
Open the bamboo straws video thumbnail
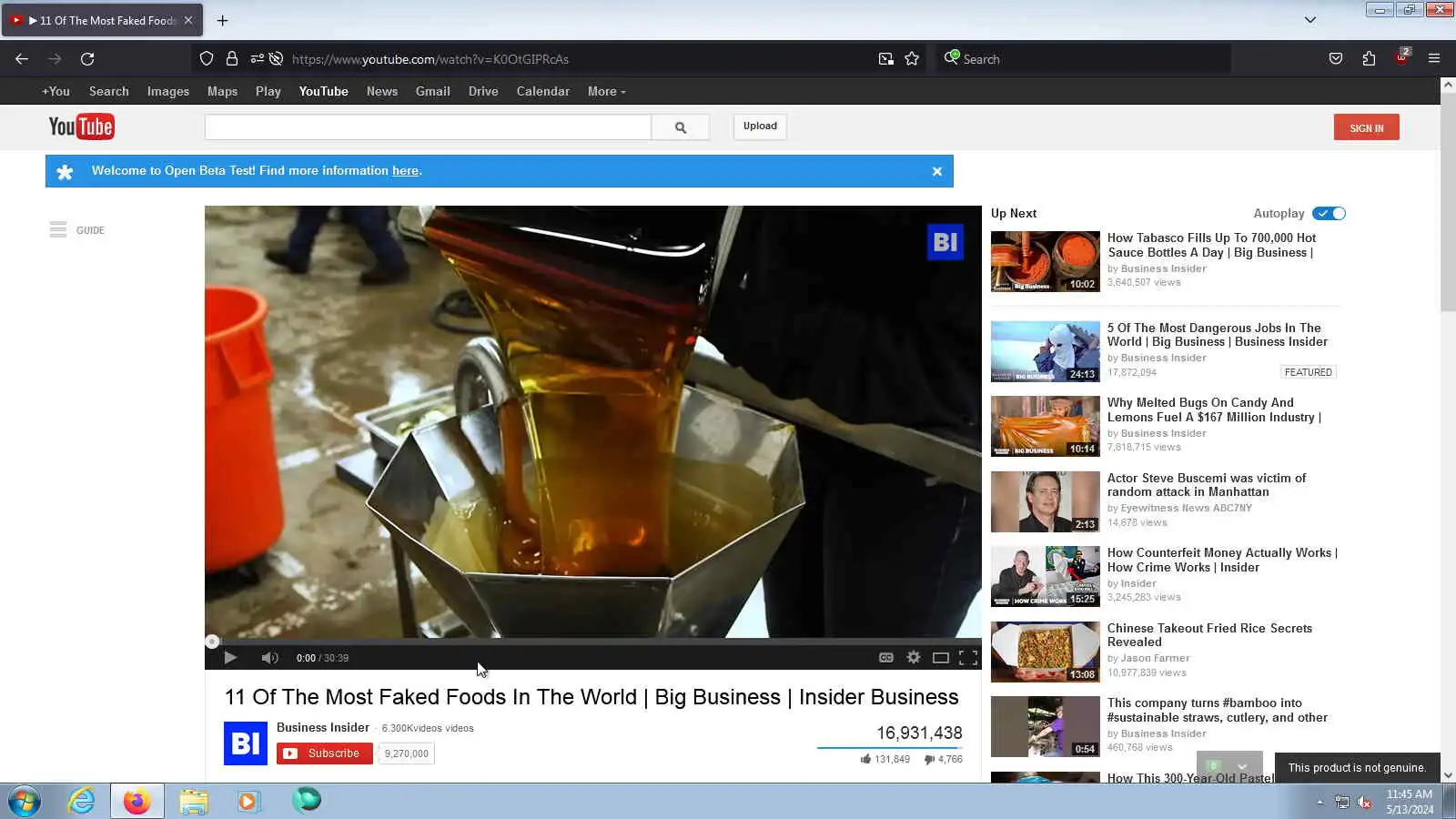(x=1046, y=726)
